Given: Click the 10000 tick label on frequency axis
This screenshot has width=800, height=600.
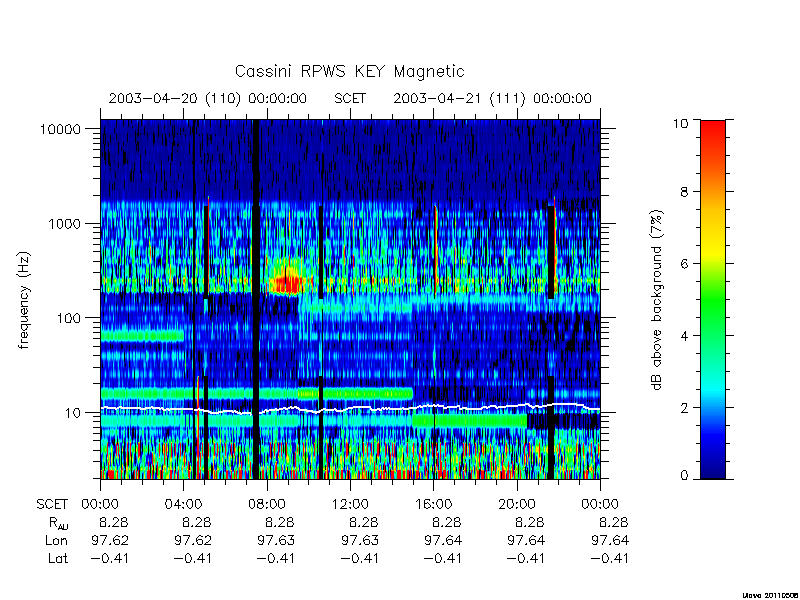Looking at the screenshot, I should 60,129.
